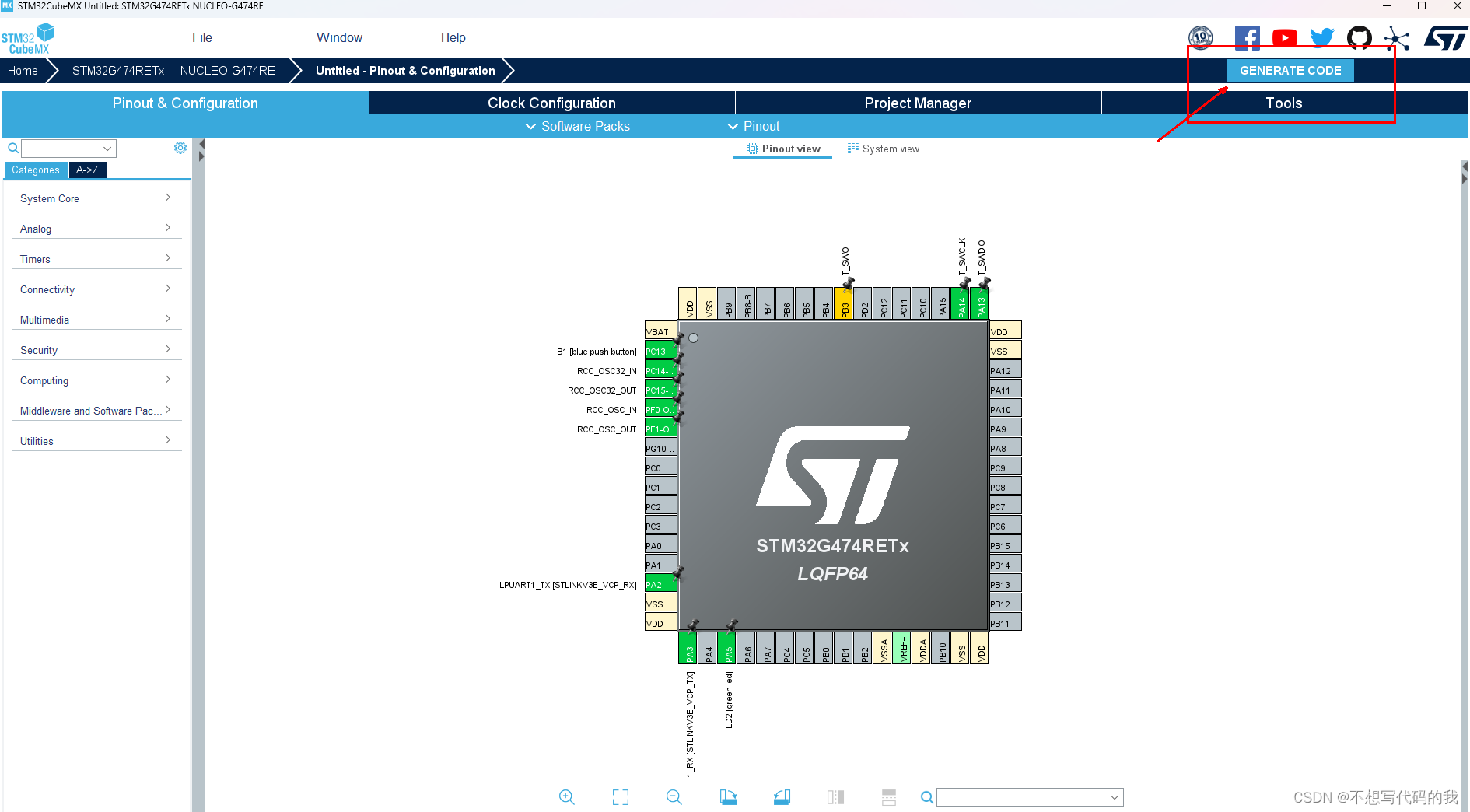Expand Analog category
Viewport: 1470px width, 812px height.
coord(96,229)
